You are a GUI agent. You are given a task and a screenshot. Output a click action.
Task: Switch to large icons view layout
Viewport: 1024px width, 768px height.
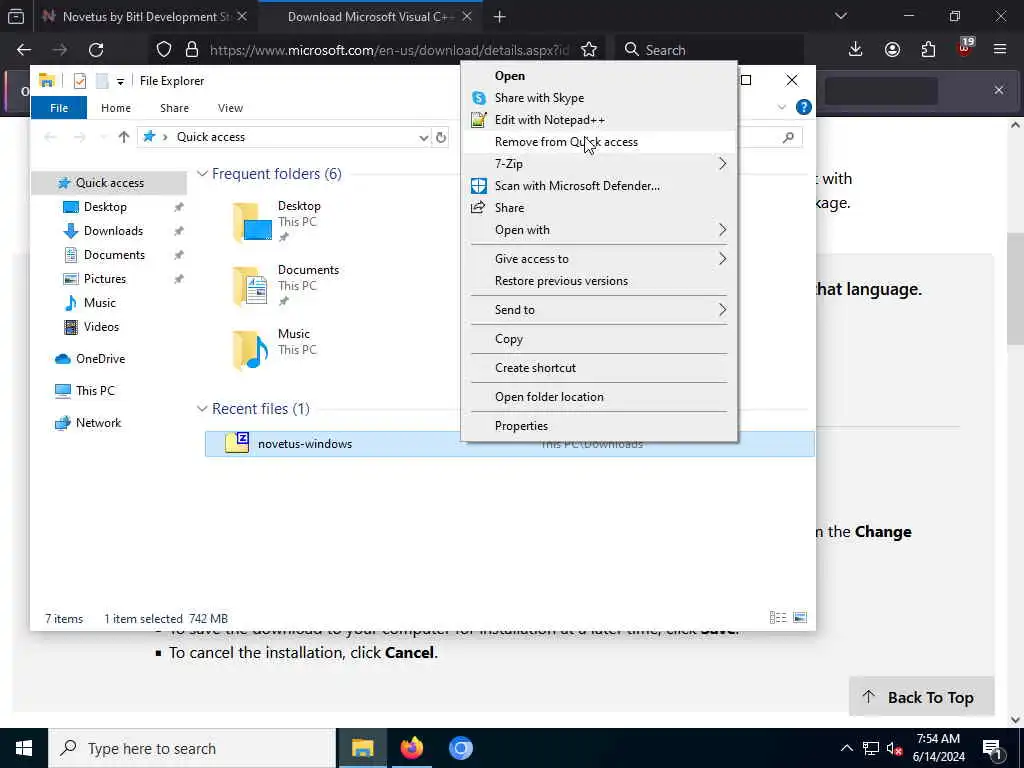(x=800, y=617)
